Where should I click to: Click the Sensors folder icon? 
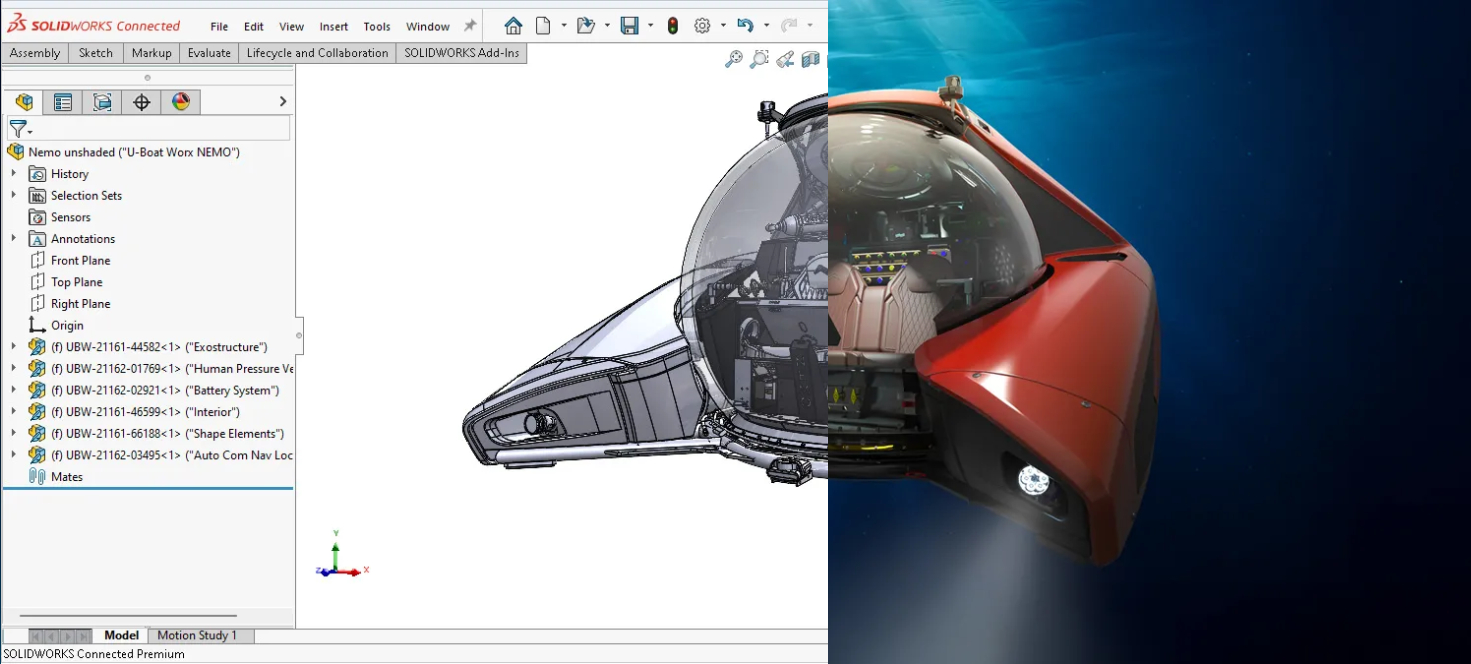coord(37,217)
